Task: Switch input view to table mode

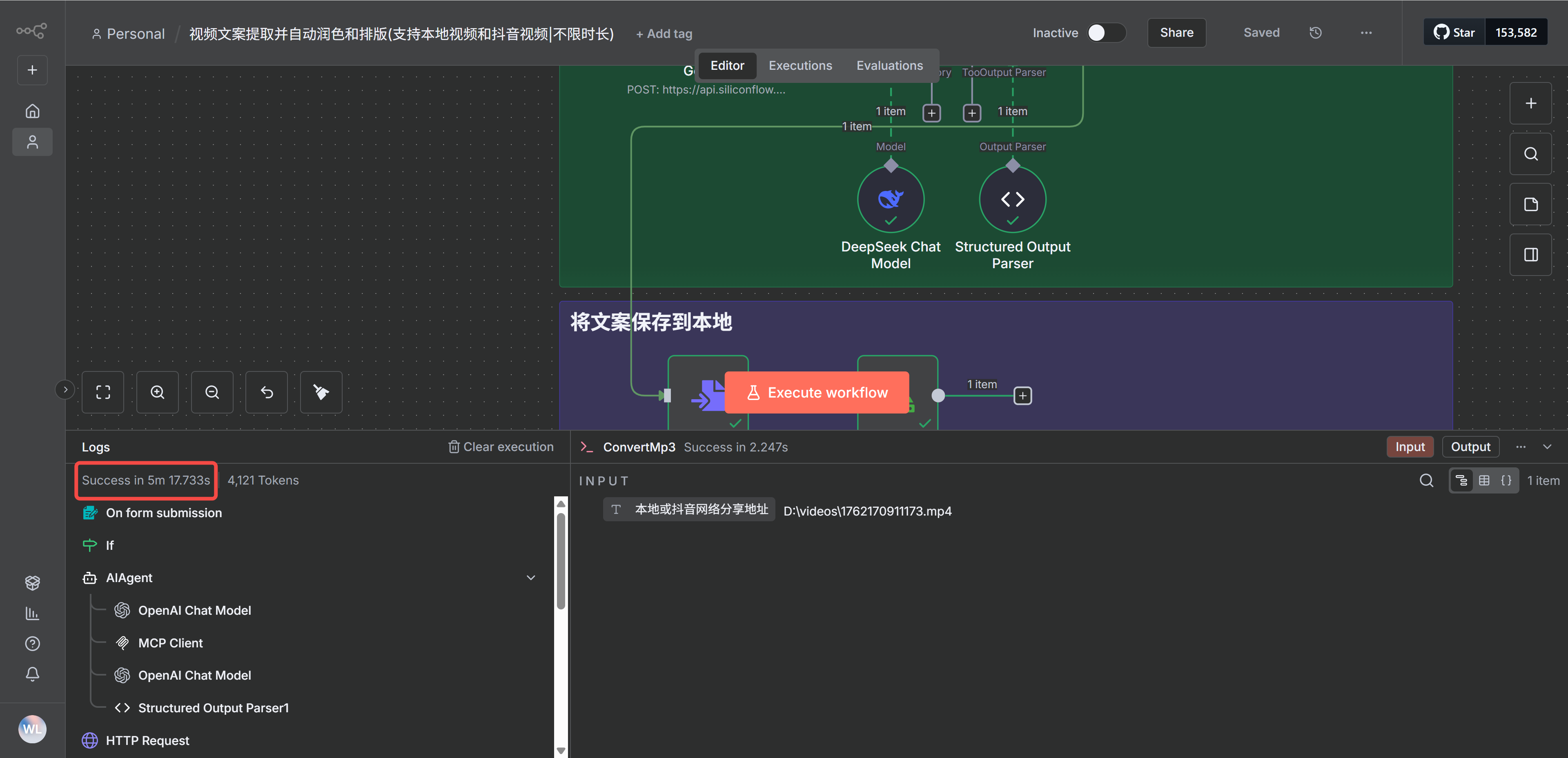Action: point(1484,480)
